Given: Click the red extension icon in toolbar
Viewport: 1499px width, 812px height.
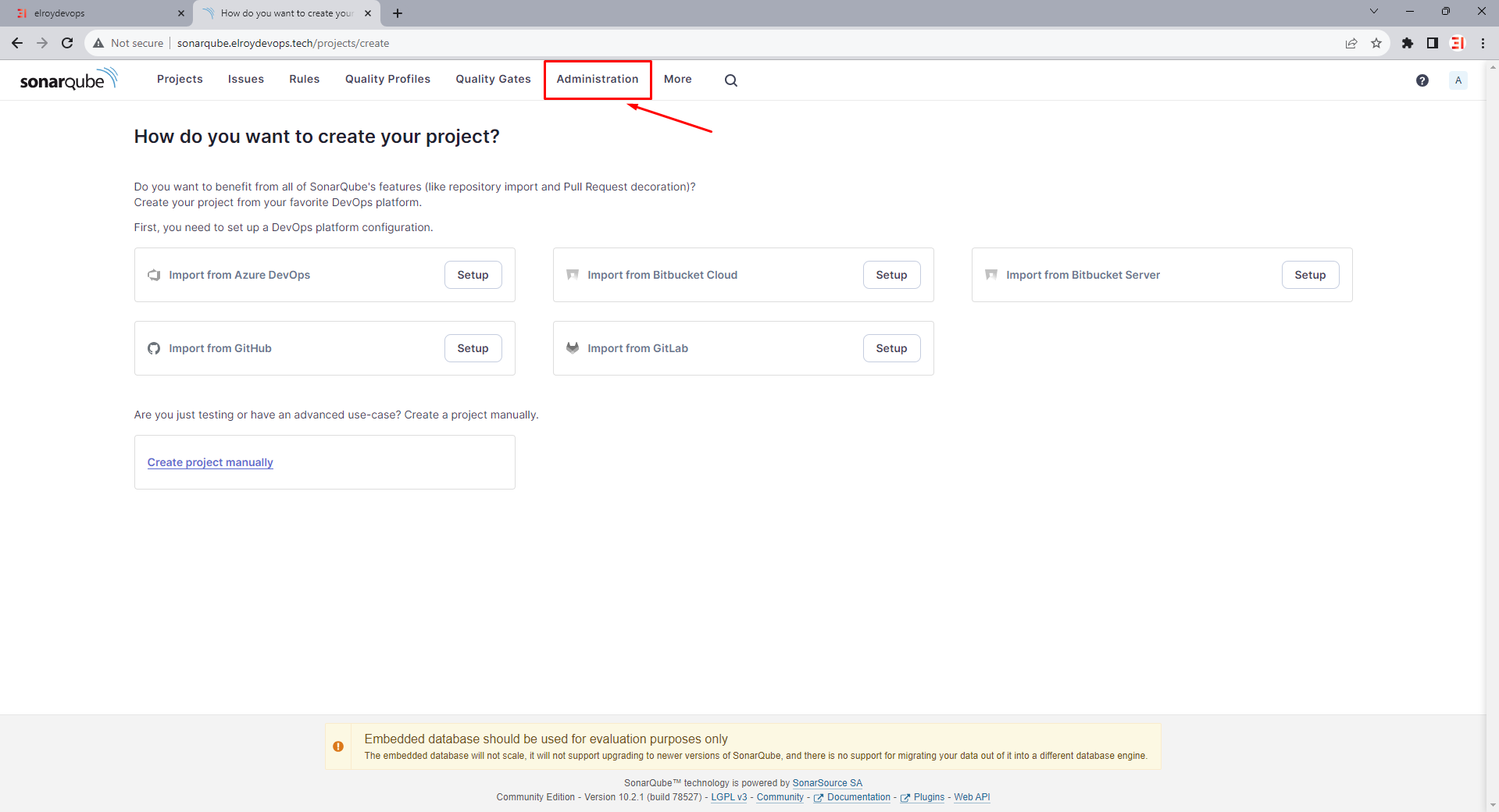Looking at the screenshot, I should [x=1458, y=43].
